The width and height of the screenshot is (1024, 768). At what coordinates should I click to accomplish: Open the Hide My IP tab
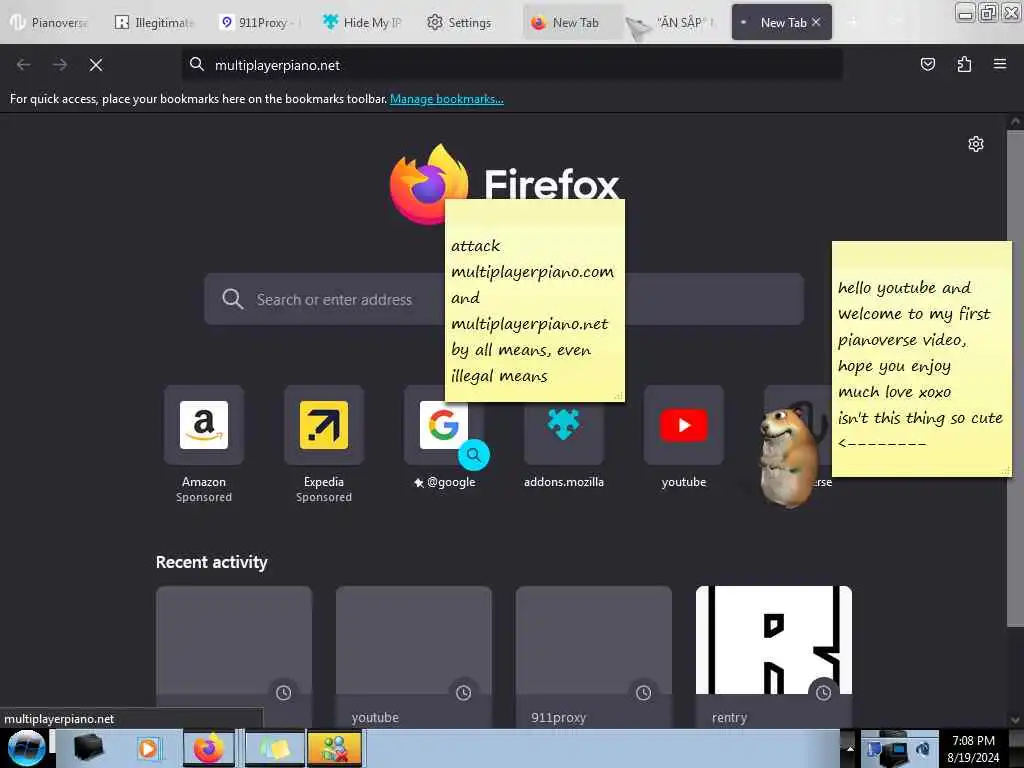(x=362, y=22)
